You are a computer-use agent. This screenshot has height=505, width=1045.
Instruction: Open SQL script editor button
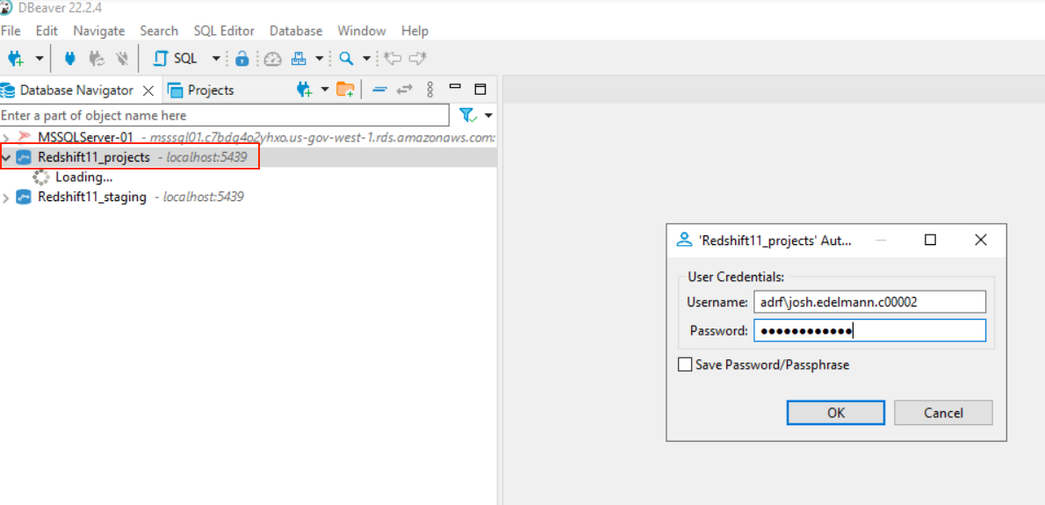pyautogui.click(x=175, y=59)
